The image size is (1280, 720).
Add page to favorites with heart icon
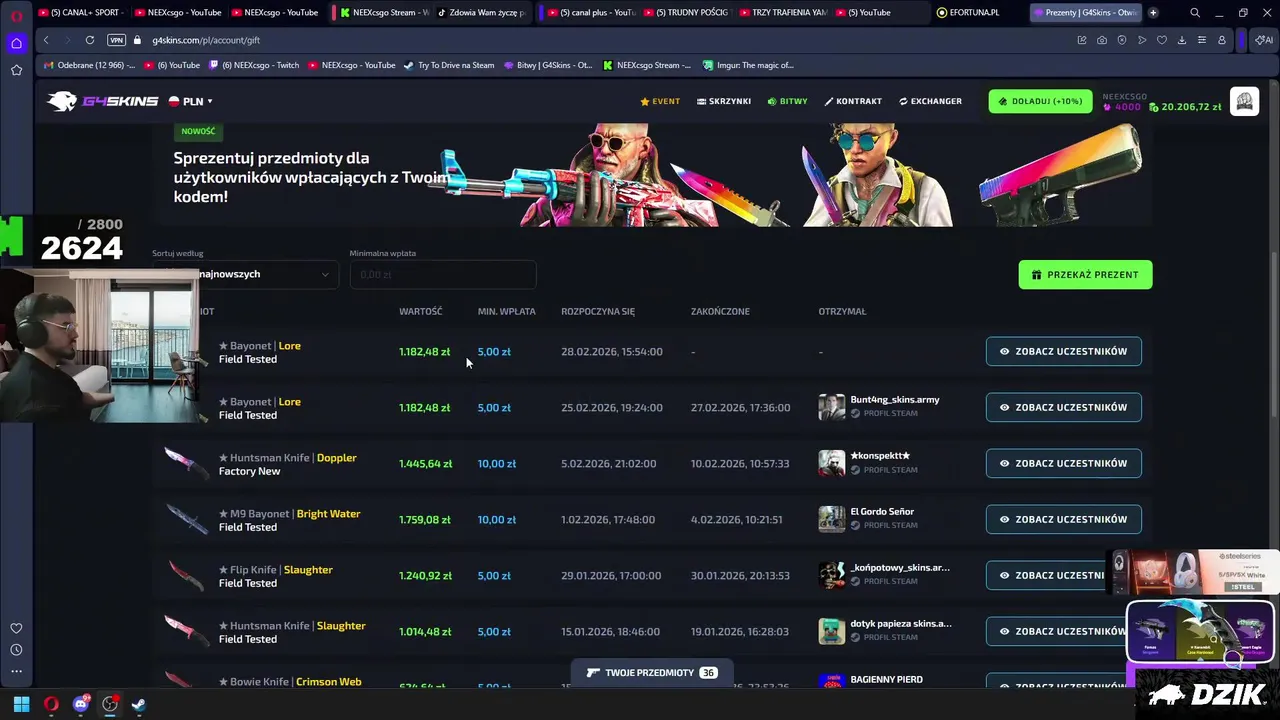(1162, 40)
